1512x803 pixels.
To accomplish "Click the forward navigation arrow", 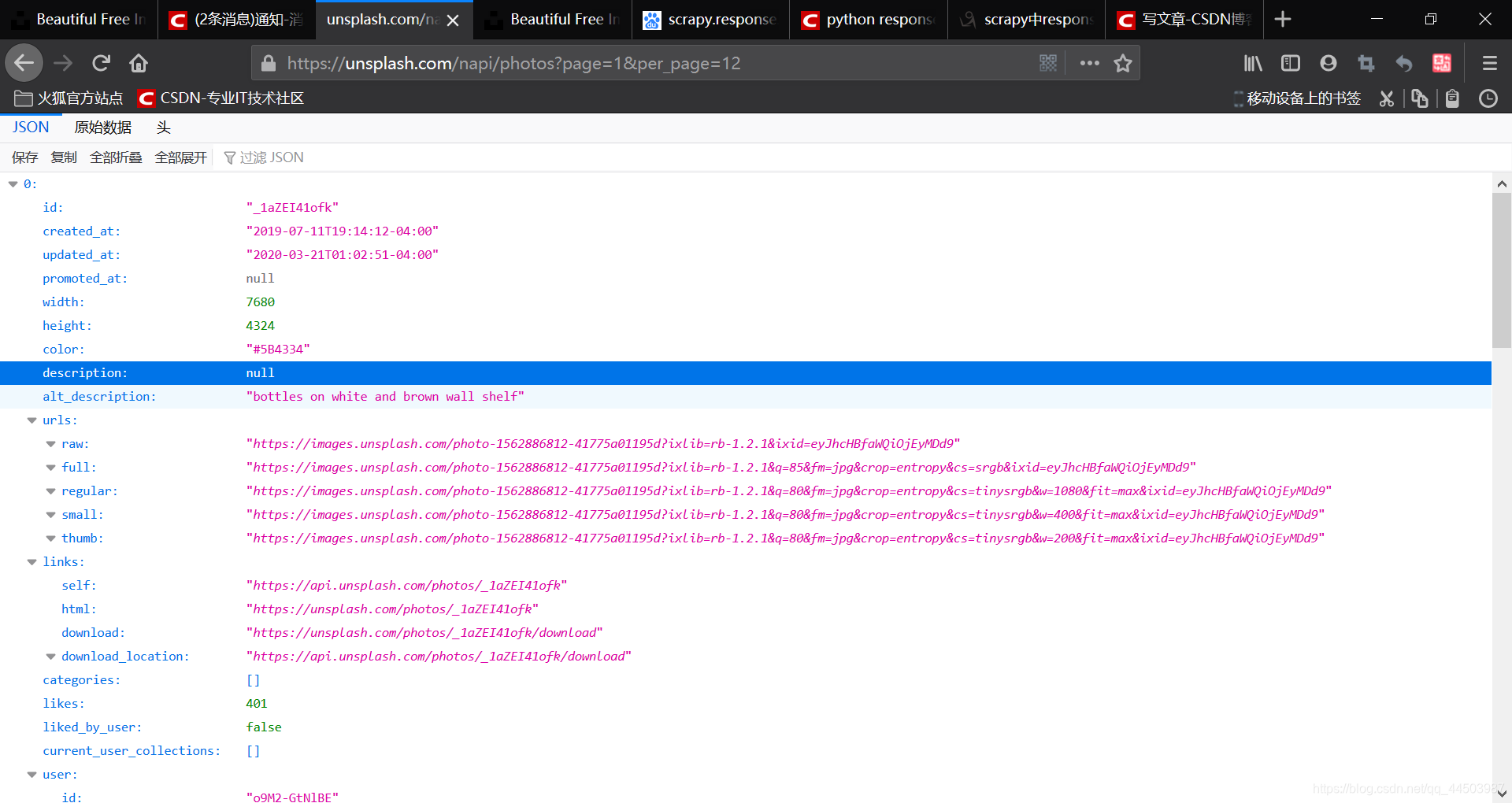I will (63, 63).
